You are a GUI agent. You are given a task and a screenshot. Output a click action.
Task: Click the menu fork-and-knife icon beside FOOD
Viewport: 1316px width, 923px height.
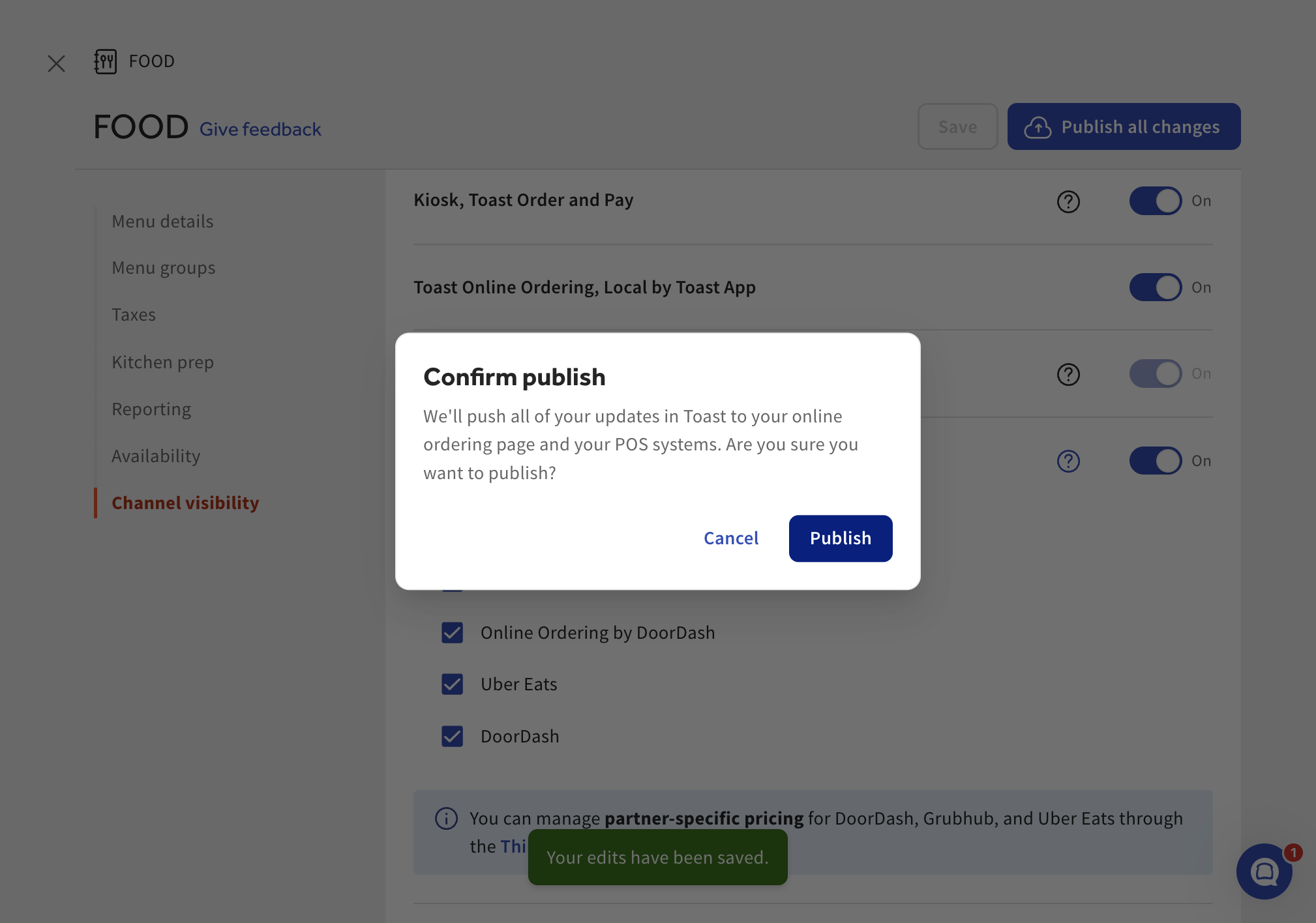click(105, 61)
